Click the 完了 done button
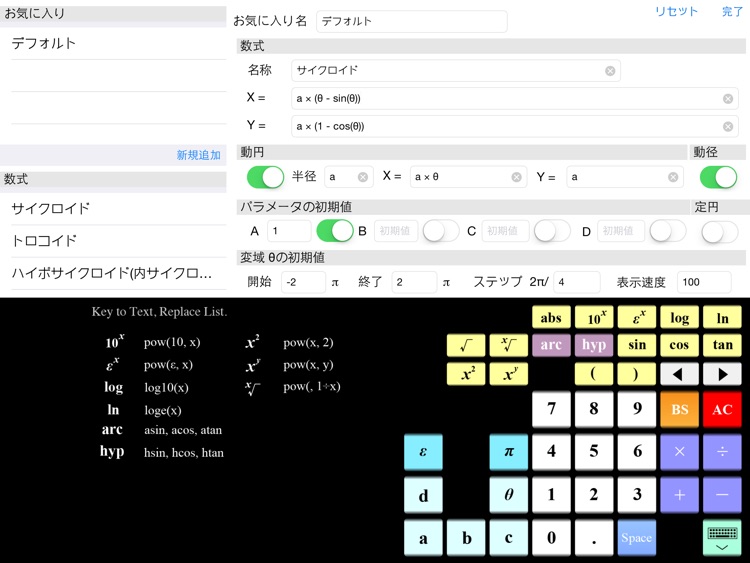The width and height of the screenshot is (750, 563). (732, 11)
